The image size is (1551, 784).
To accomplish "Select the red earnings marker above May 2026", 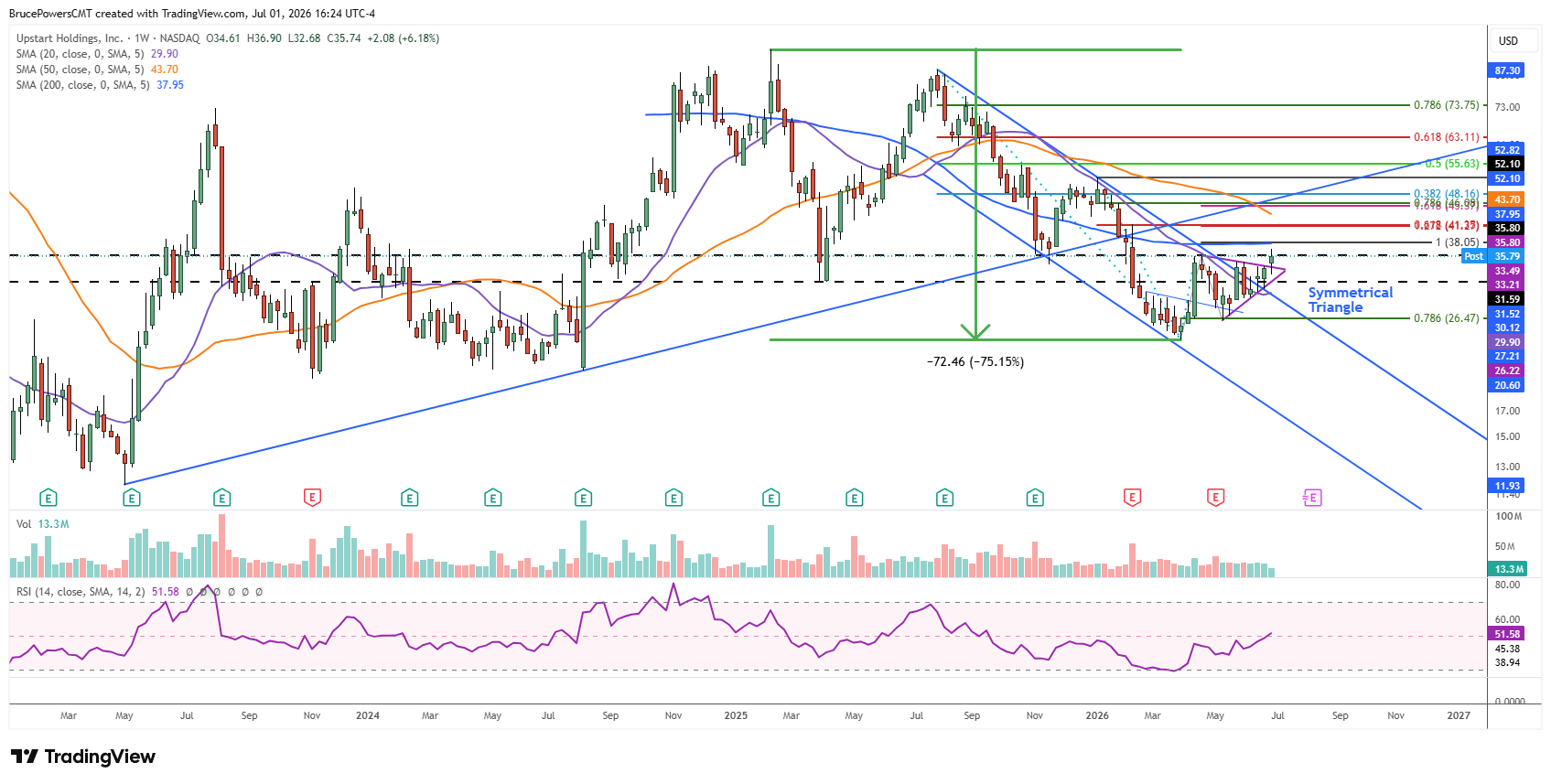I will (x=1215, y=498).
